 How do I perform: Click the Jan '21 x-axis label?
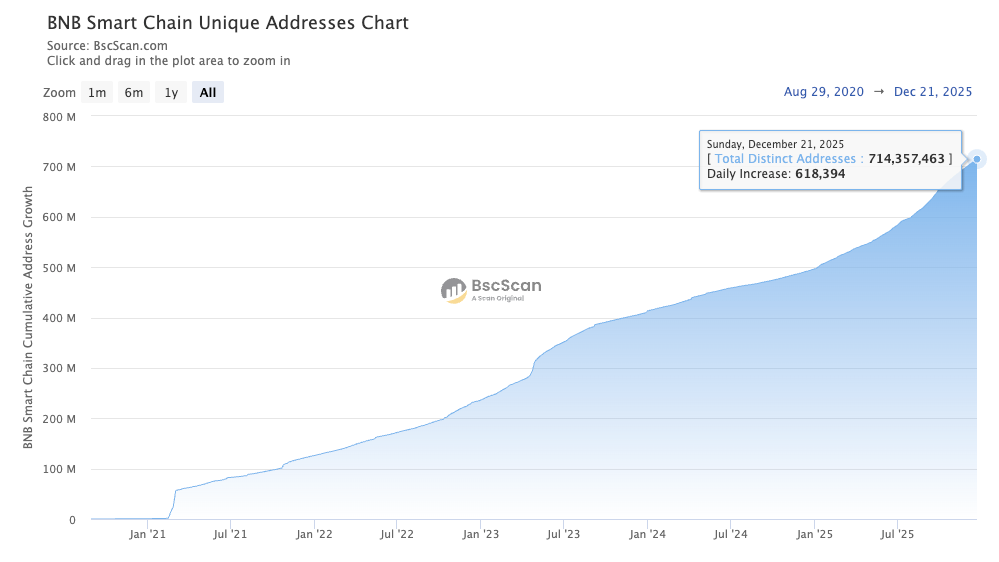point(147,534)
